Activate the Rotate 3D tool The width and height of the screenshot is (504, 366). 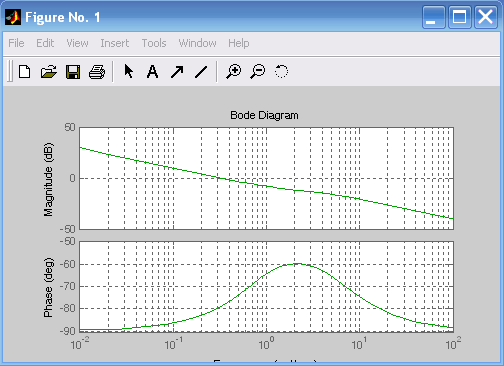point(281,71)
